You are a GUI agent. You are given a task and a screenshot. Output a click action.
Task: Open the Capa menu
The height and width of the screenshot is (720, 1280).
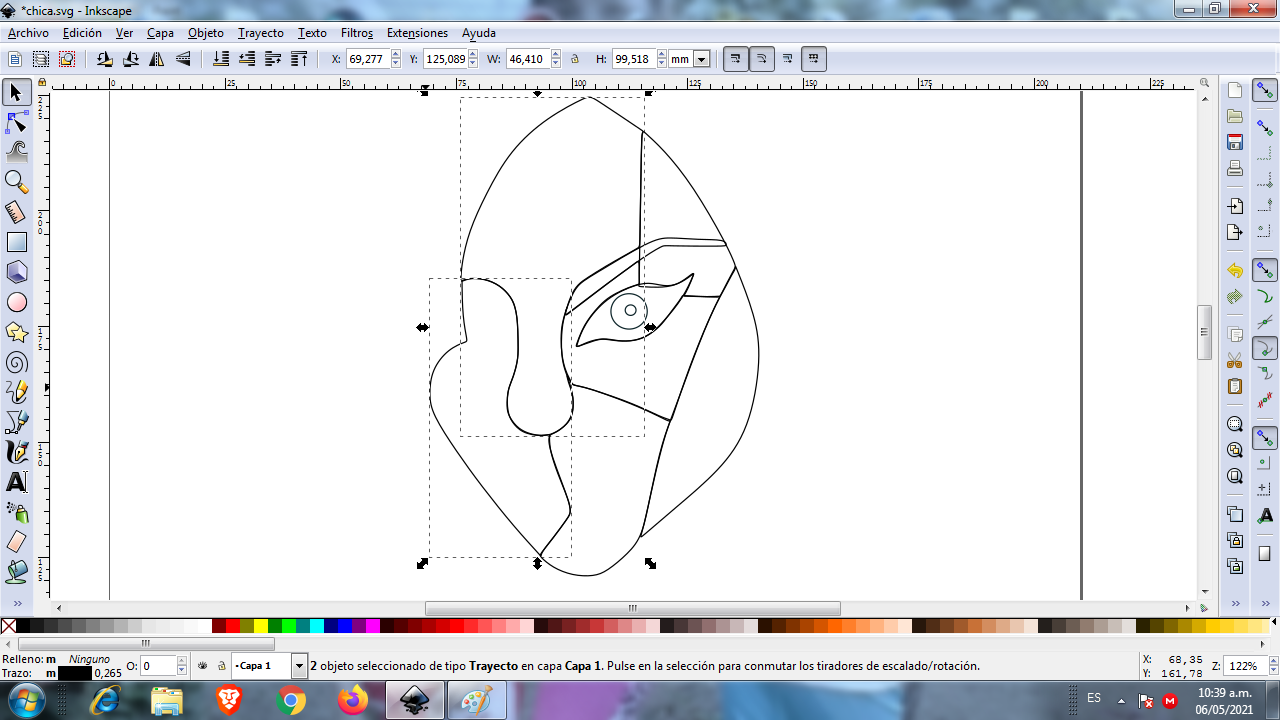point(160,33)
